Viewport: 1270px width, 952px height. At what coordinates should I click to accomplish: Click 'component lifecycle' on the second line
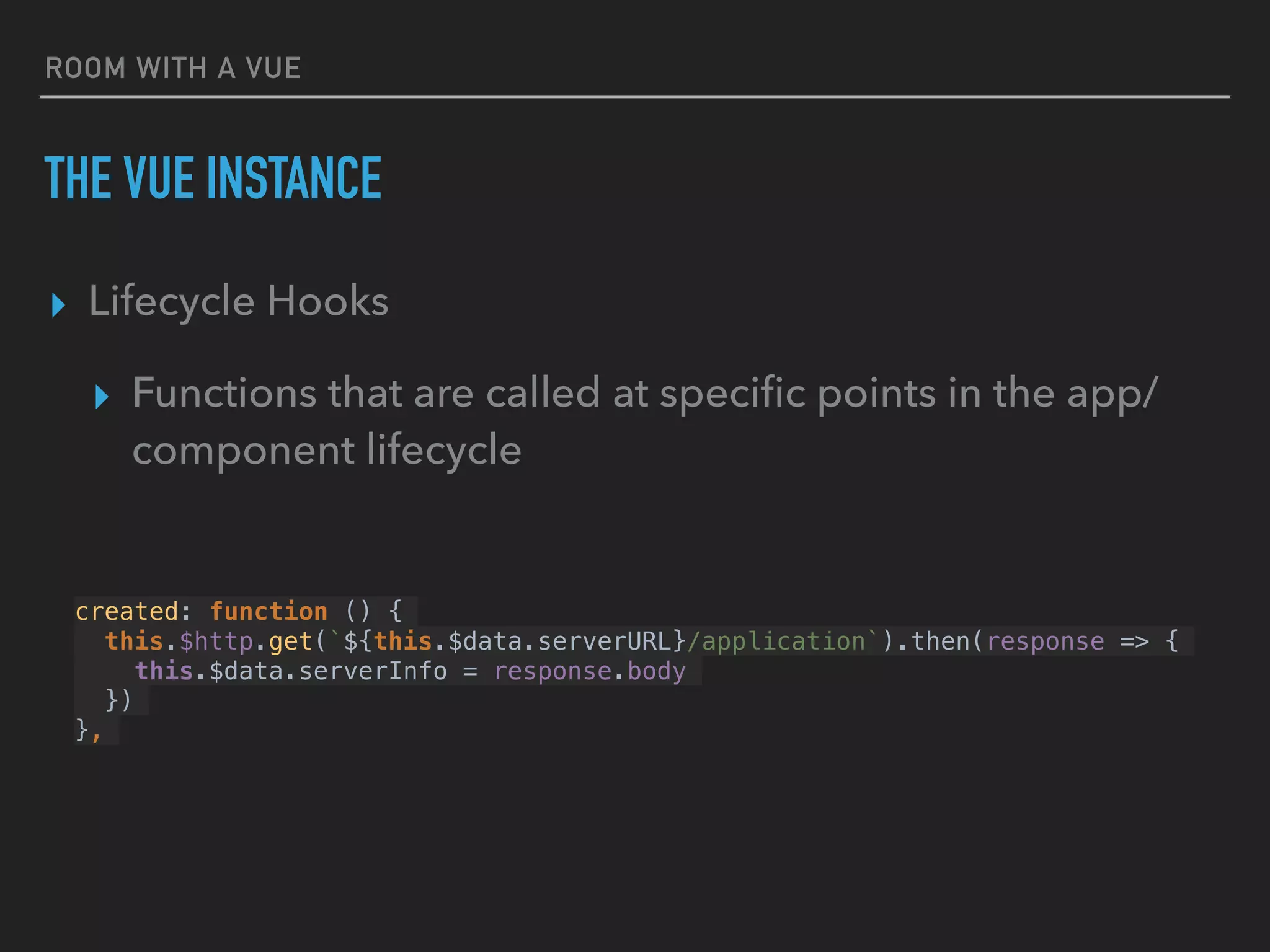pos(327,451)
